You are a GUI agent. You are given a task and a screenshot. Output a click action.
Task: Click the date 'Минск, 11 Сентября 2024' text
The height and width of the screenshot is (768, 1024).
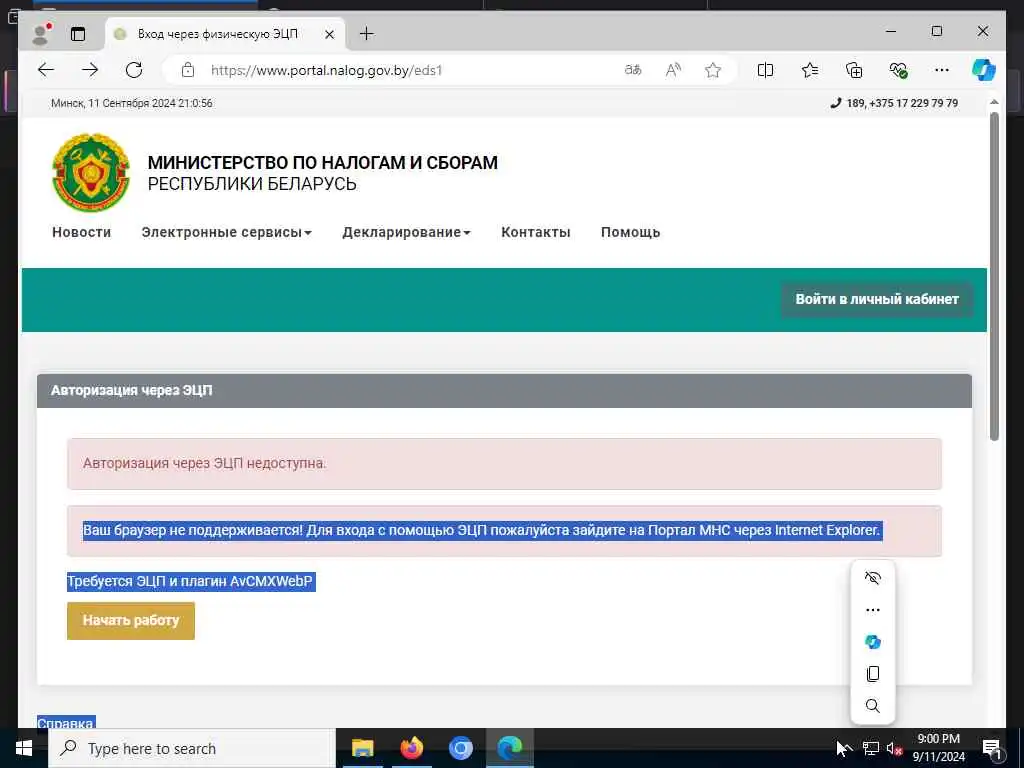click(x=131, y=103)
